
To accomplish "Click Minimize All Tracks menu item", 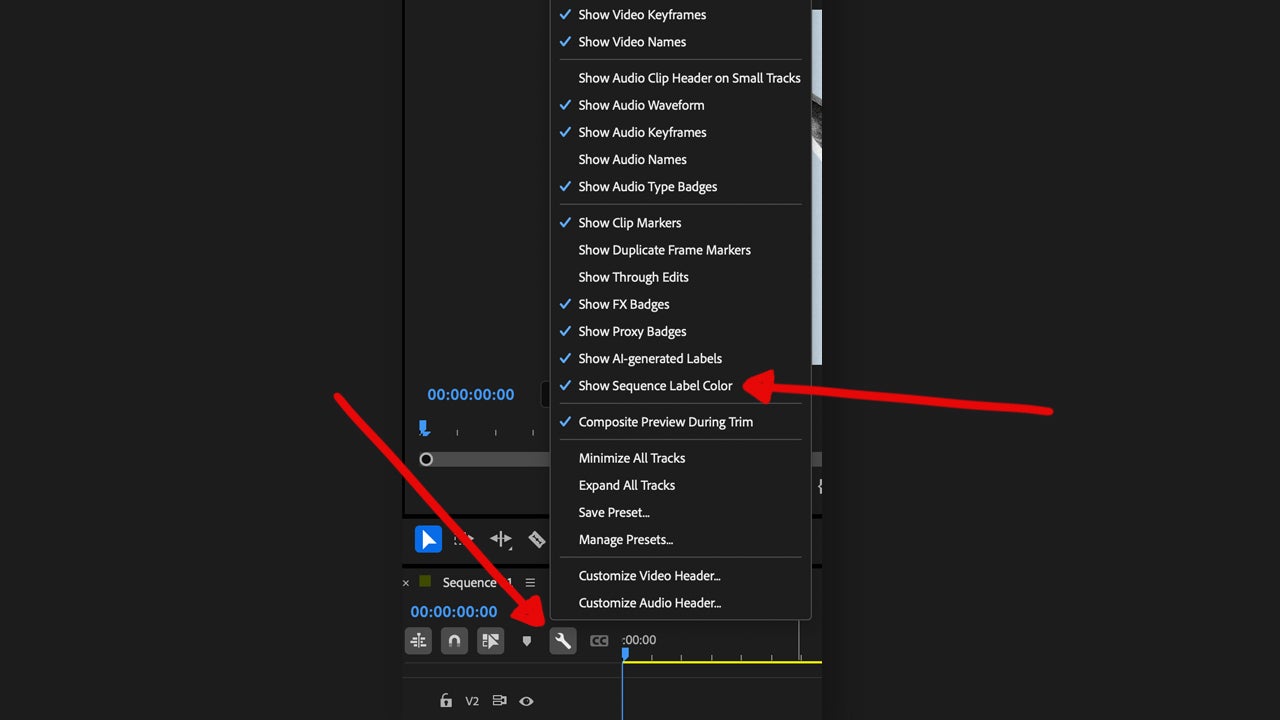I will click(632, 458).
